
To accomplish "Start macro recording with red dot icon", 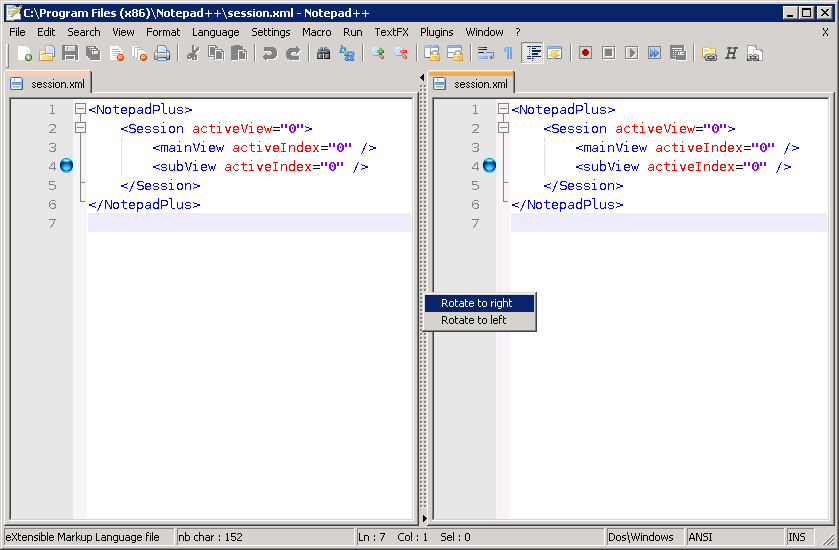I will pos(585,53).
